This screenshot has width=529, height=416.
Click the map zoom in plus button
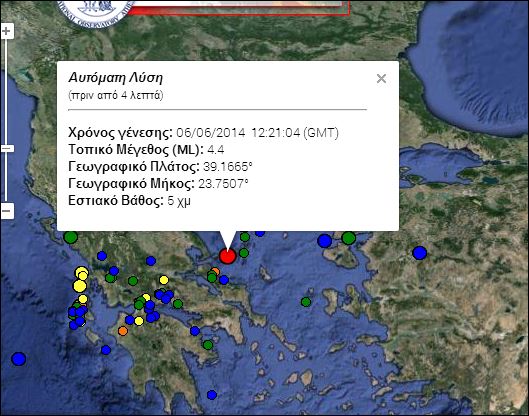point(6,31)
